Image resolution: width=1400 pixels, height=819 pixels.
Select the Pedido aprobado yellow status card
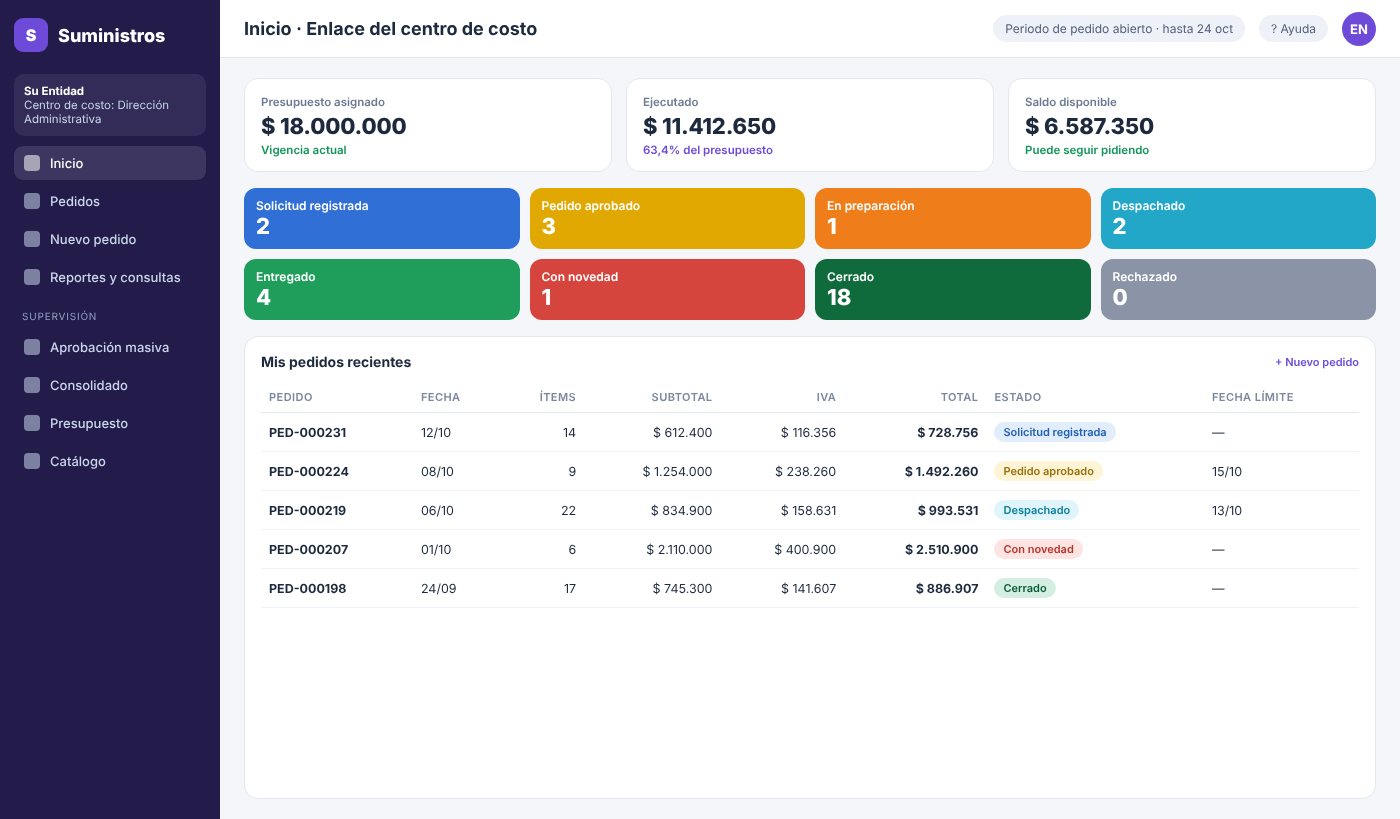(x=667, y=218)
